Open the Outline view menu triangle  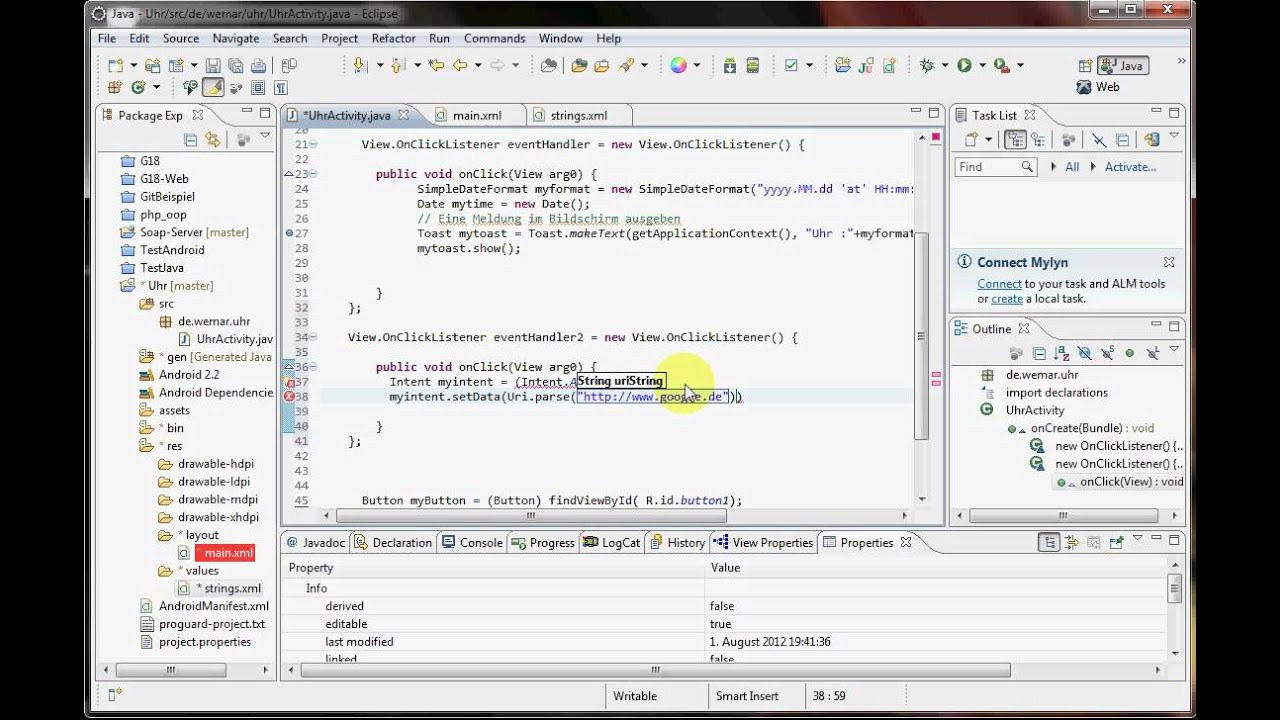tap(1174, 349)
